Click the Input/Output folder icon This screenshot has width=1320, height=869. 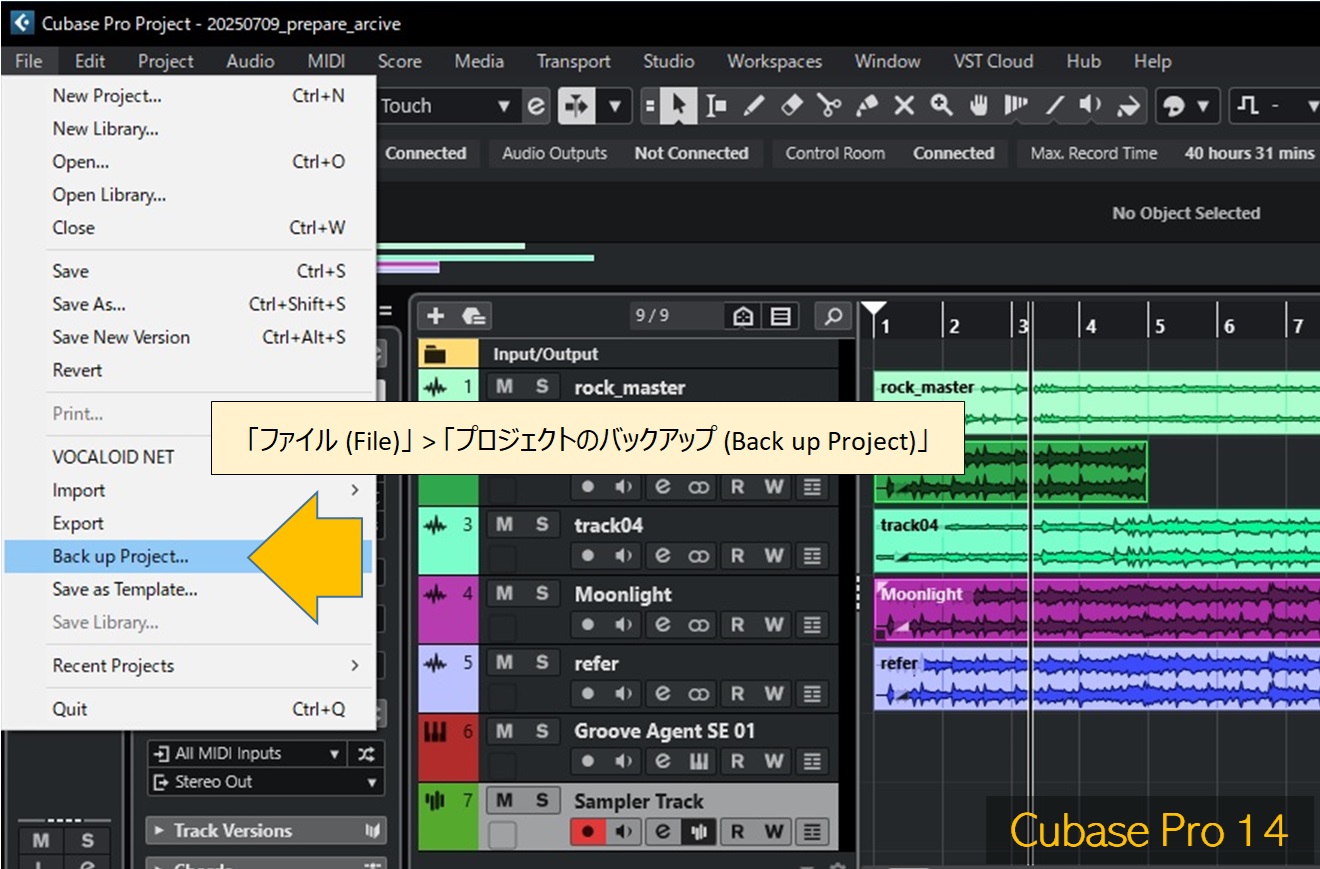click(x=434, y=354)
